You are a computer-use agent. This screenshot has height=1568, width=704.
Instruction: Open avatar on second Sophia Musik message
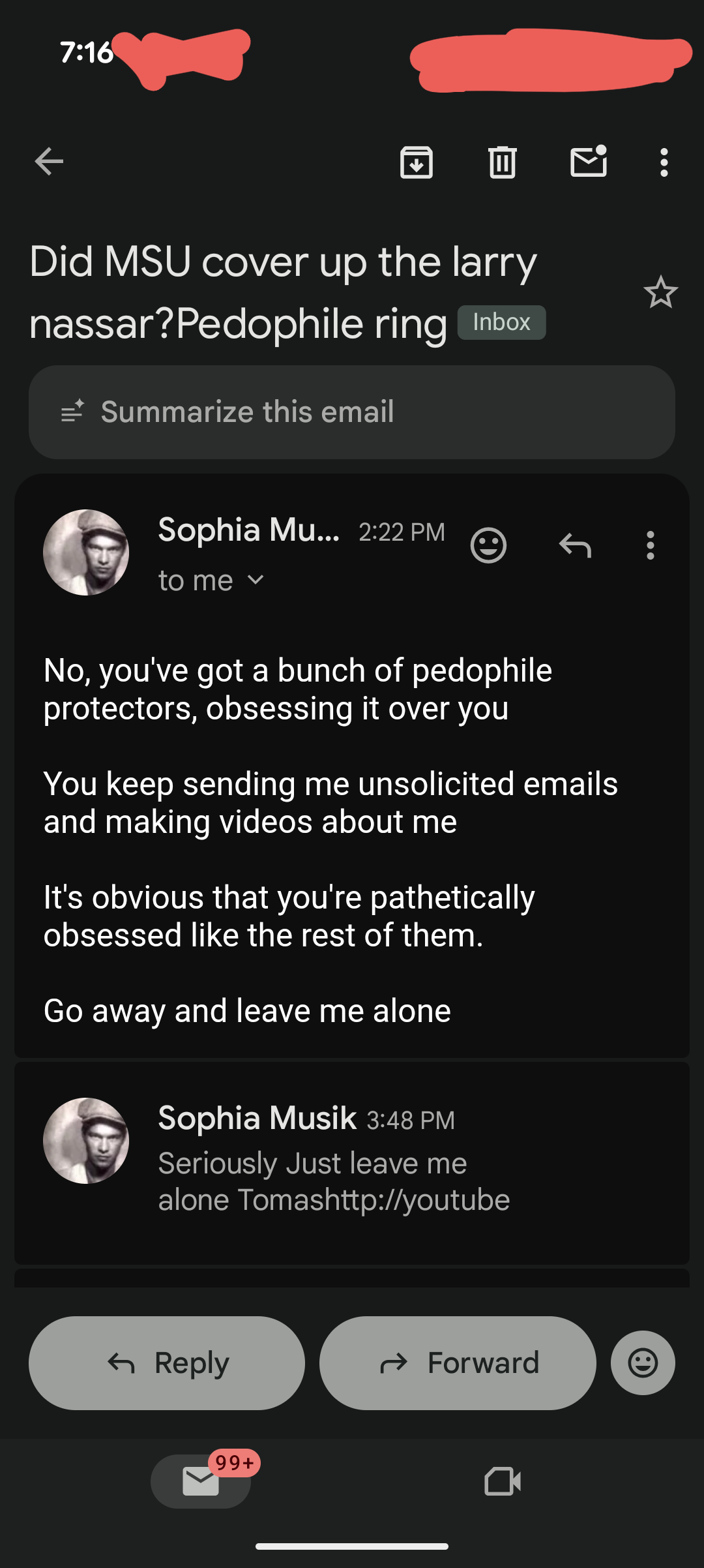point(86,1141)
